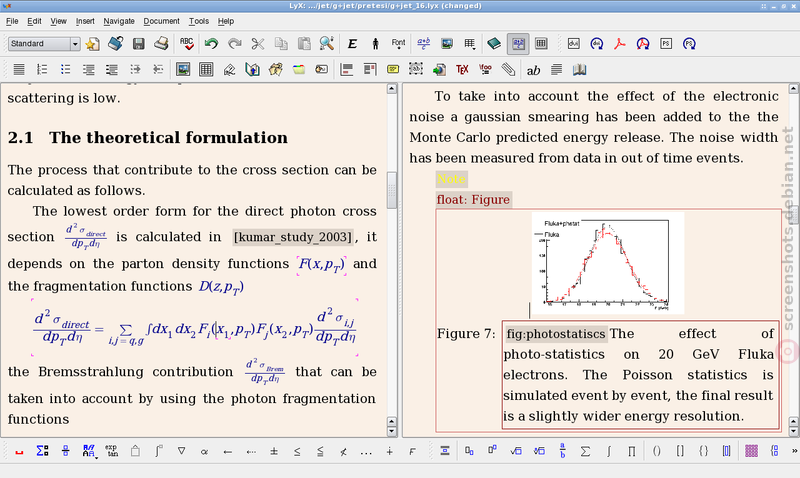Click the paperclip icon
Image resolution: width=800 pixels, height=478 pixels.
tap(508, 69)
